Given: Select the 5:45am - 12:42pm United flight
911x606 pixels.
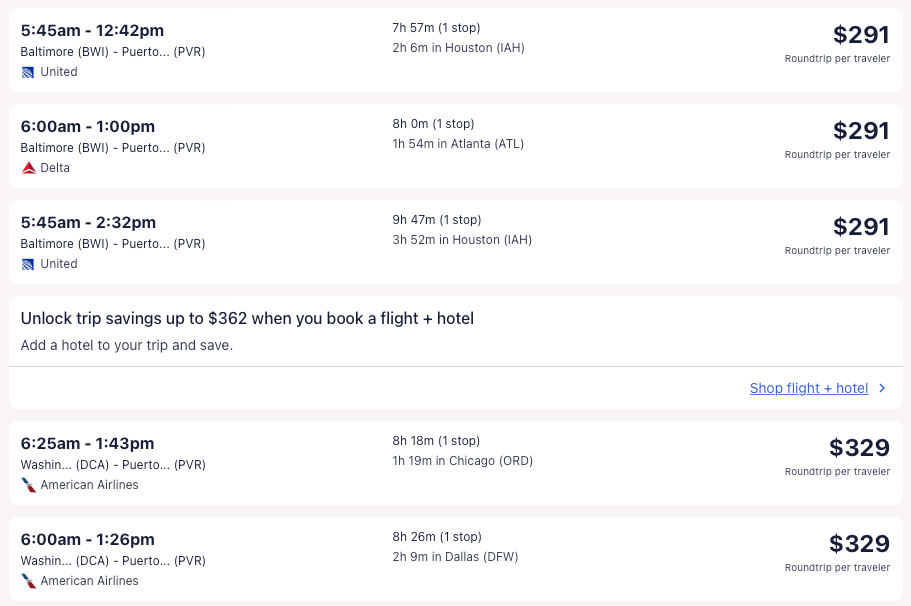Looking at the screenshot, I should [x=92, y=31].
